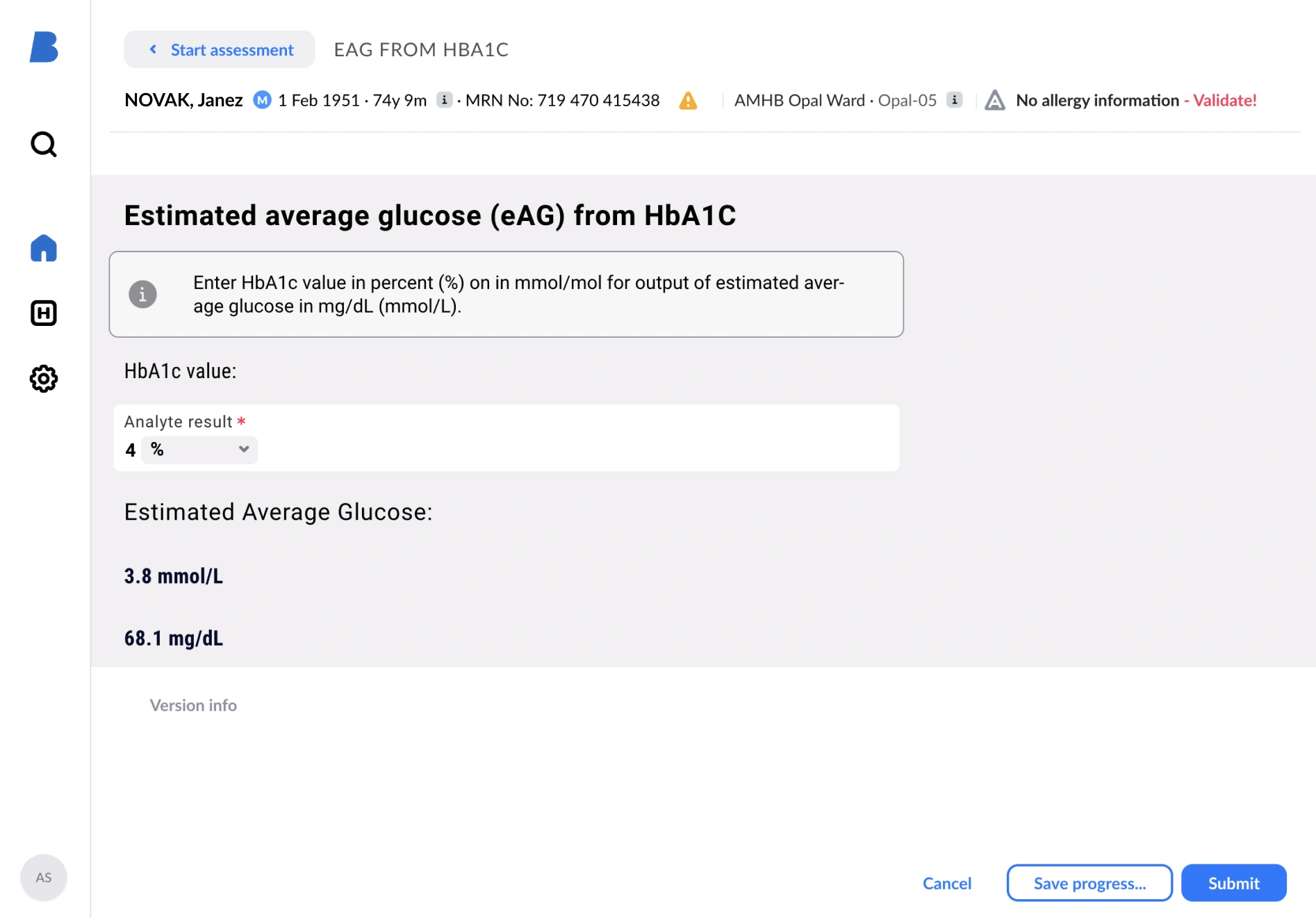
Task: Open settings gear in sidebar
Action: 44,379
